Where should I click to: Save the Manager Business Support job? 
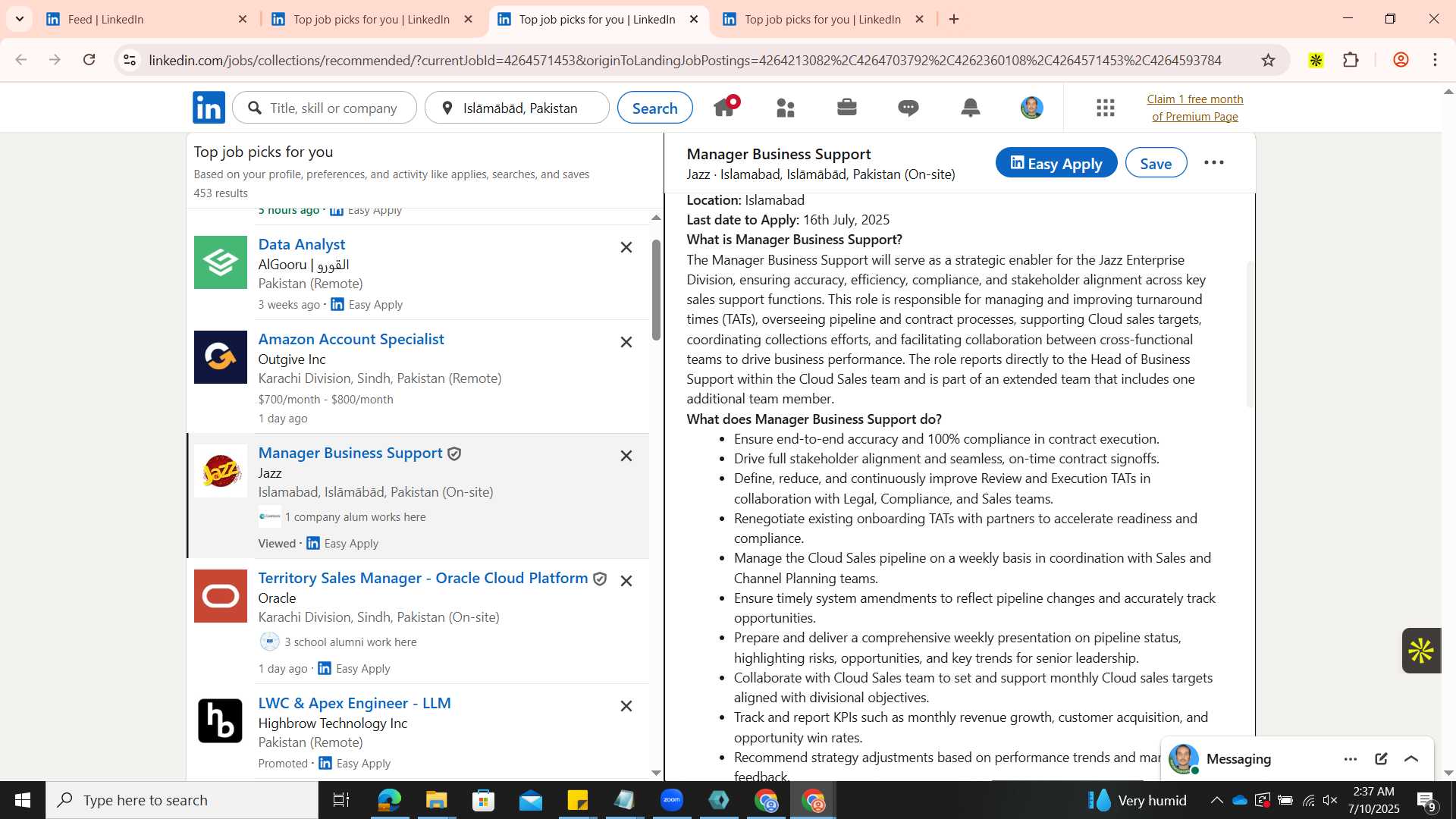(1156, 162)
